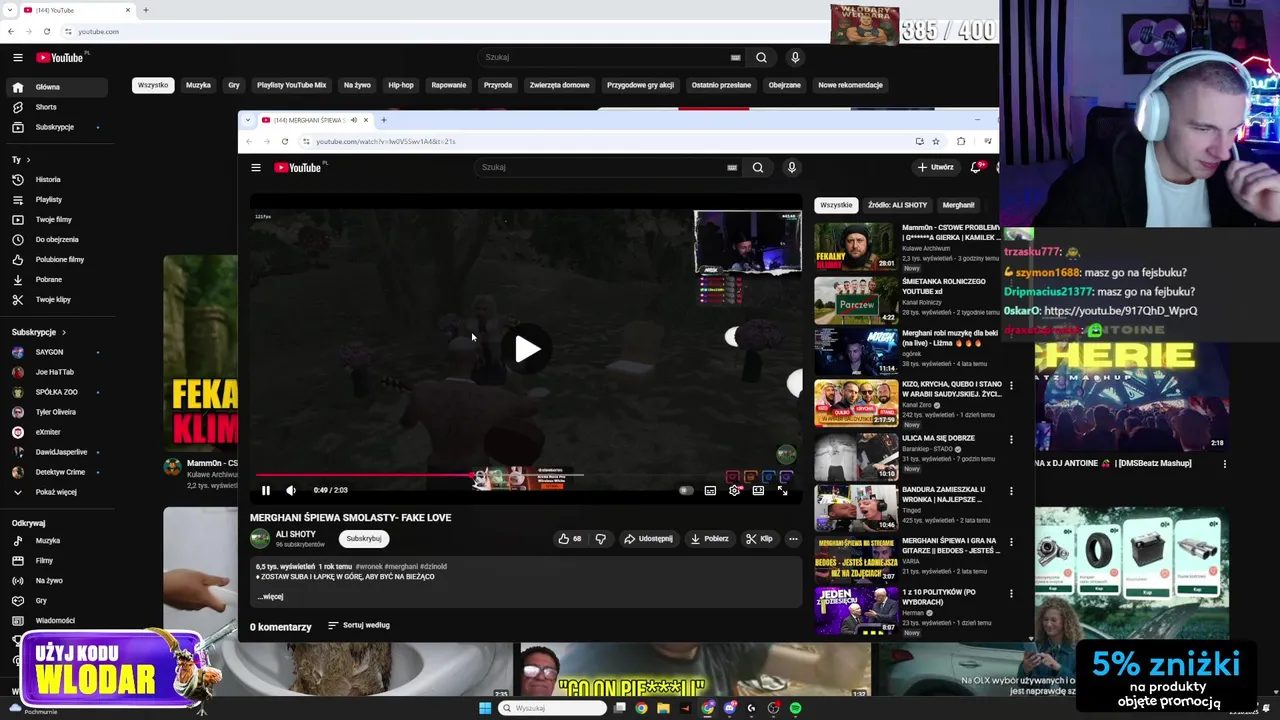Image resolution: width=1280 pixels, height=720 pixels.
Task: Open the extensions puzzle icon in front browser
Action: pyautogui.click(x=961, y=141)
